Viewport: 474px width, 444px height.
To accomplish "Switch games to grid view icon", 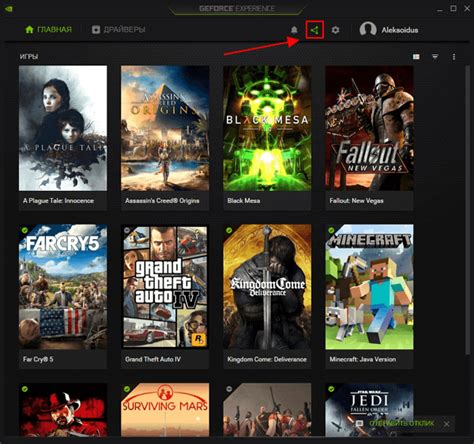I will point(416,57).
